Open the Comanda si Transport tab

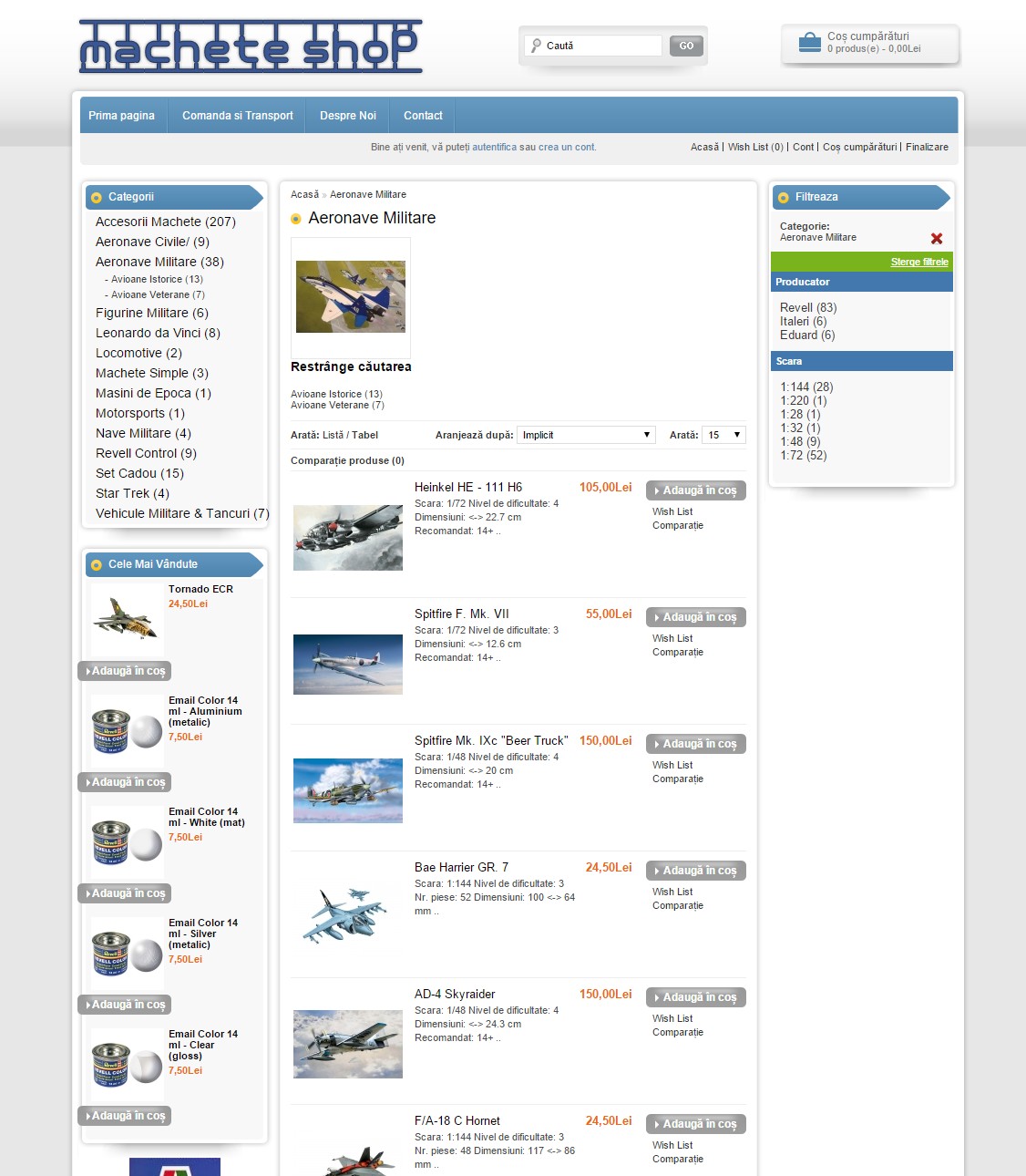click(x=237, y=116)
